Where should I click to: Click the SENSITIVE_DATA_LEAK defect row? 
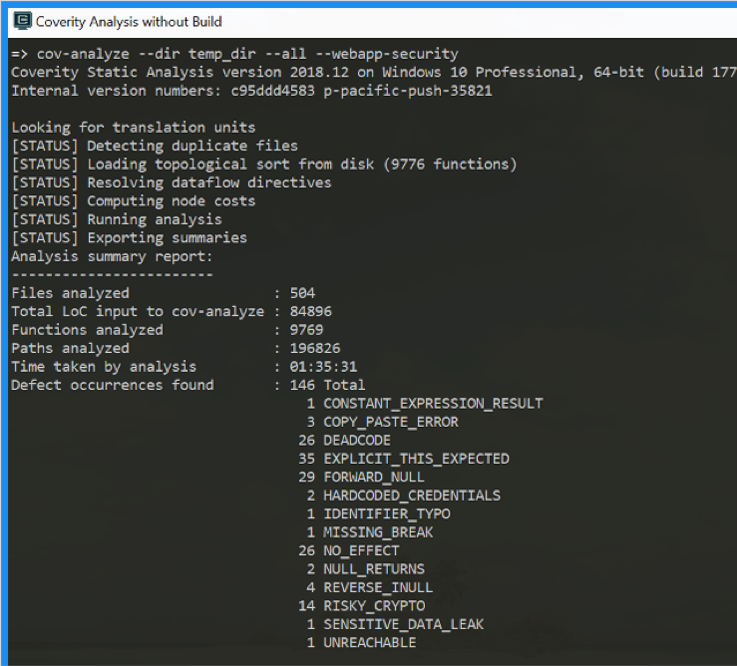(x=395, y=624)
